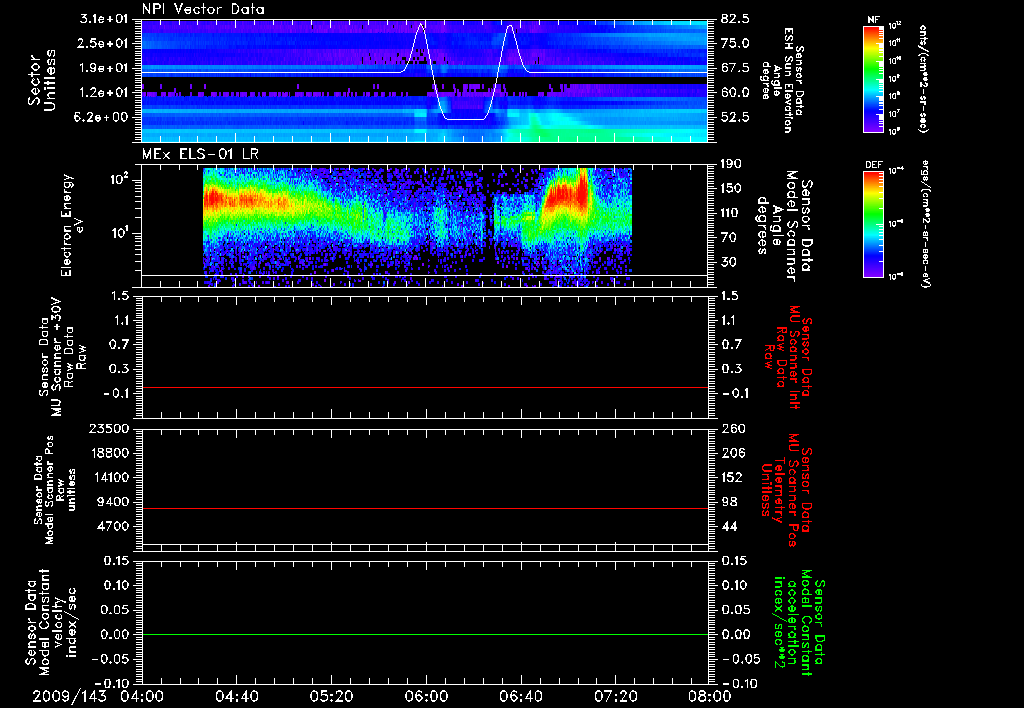Click the white sun elevation curve peak
Image resolution: width=1024 pixels, height=708 pixels.
[421, 25]
